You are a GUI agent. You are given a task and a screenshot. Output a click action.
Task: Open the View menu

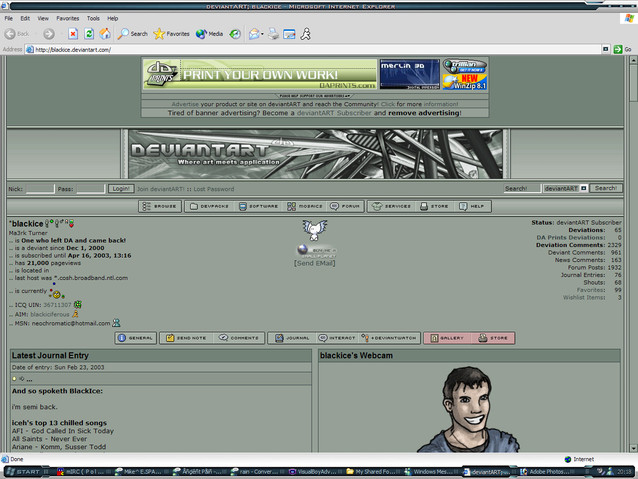[43, 18]
